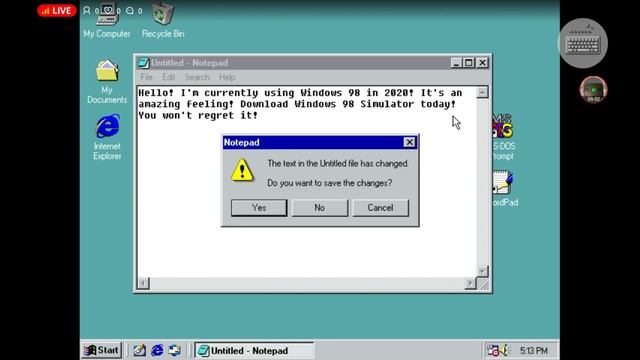This screenshot has height=360, width=640.
Task: Click the Show Desktop quick launch icon
Action: point(139,350)
